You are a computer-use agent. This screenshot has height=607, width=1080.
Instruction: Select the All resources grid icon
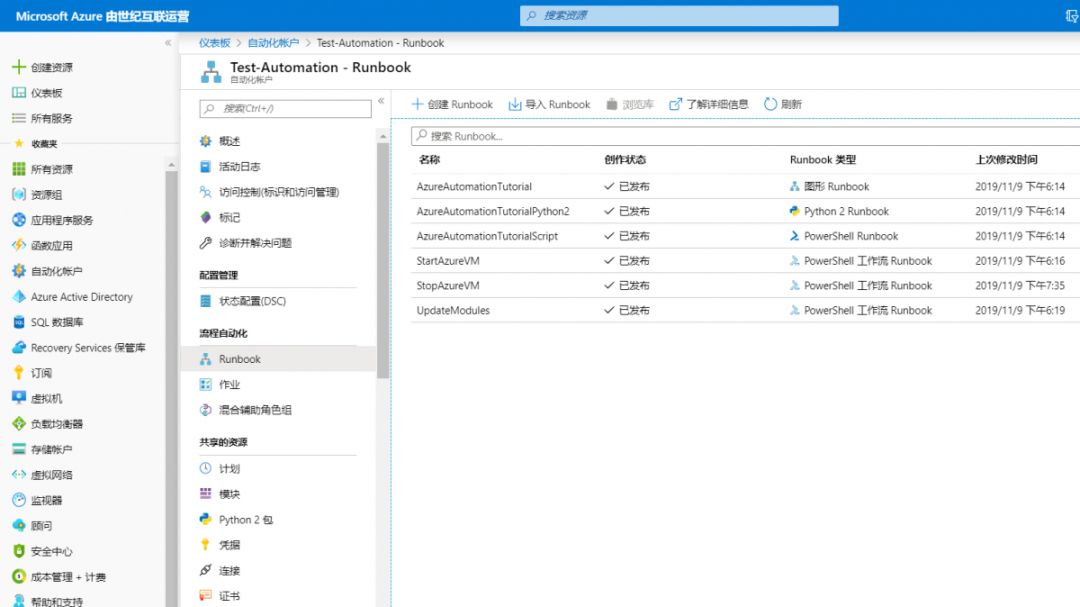coord(19,169)
